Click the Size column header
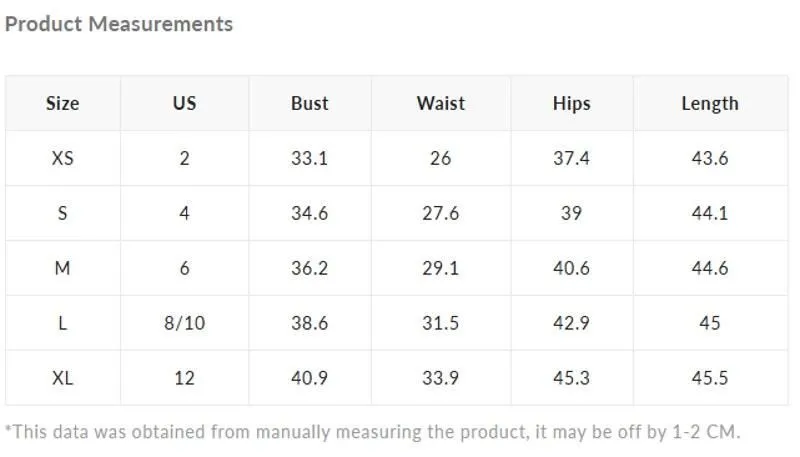Viewport: 800px width, 457px height. coord(63,104)
